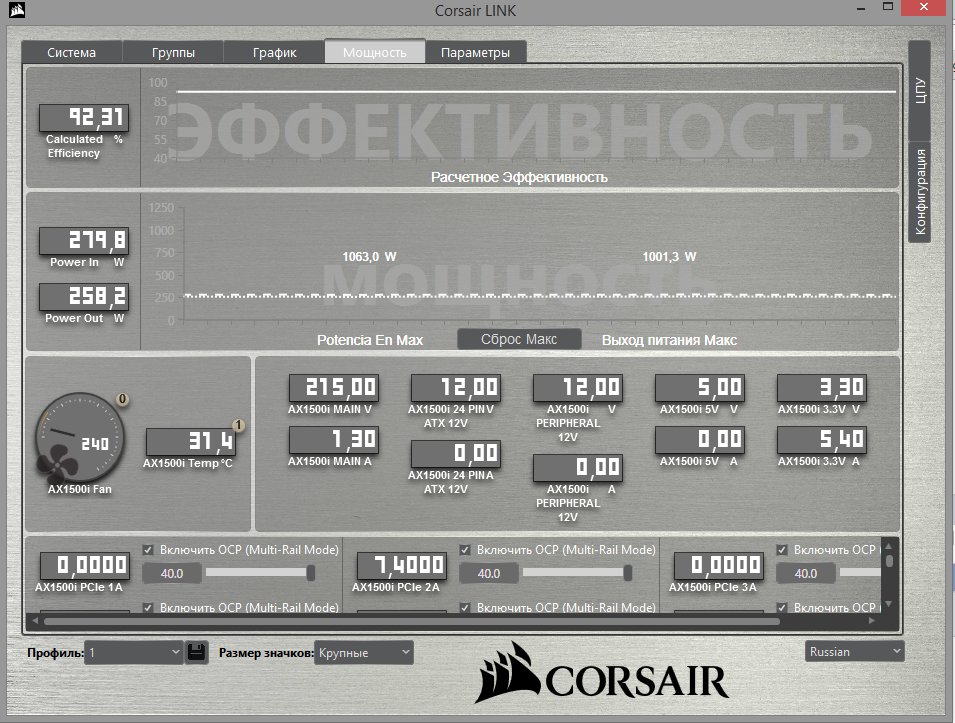Click the Corsair sails logo in title bar
Viewport: 955px width, 723px height.
(16, 10)
